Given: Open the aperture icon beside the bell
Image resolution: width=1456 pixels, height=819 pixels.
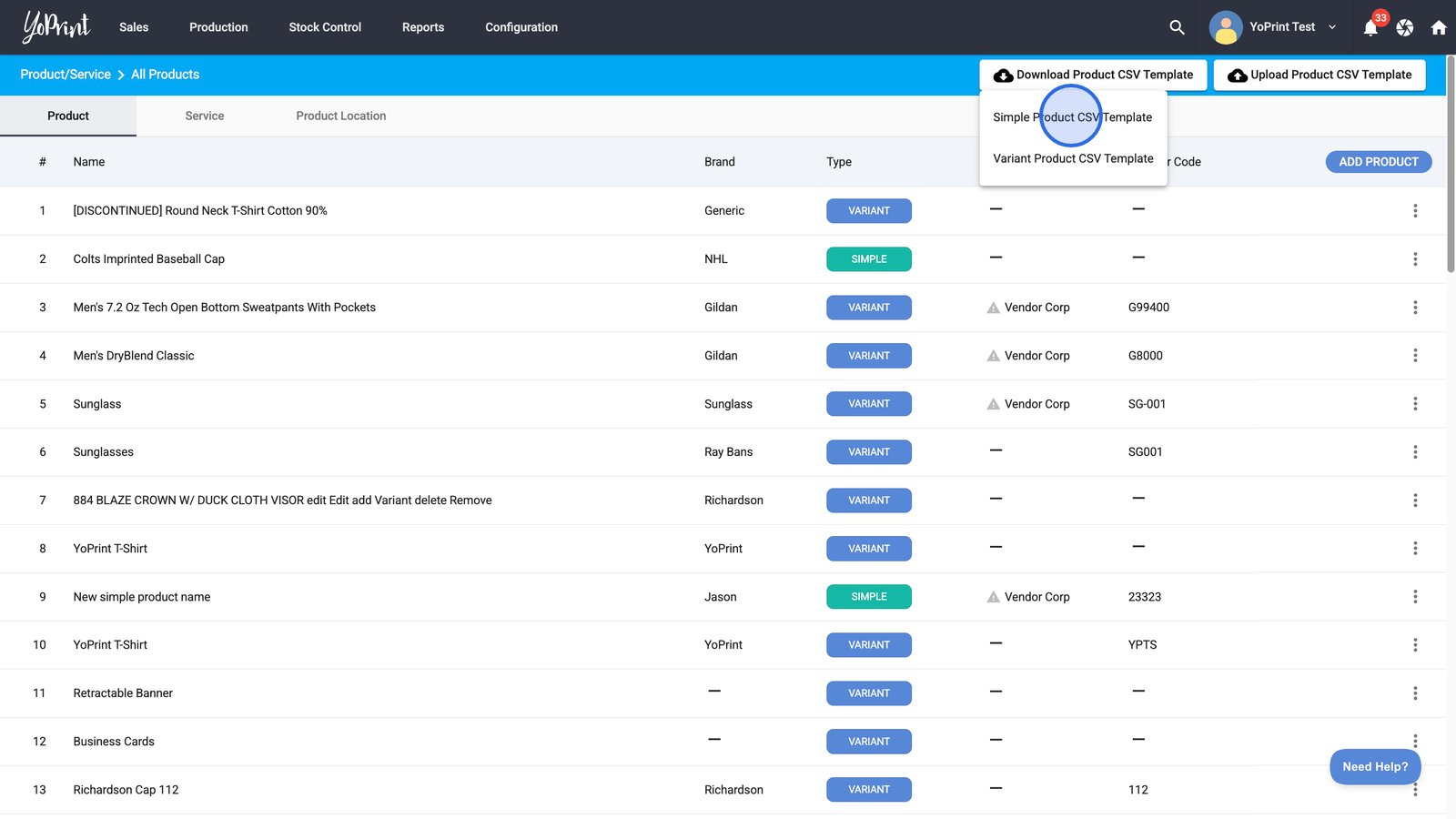Looking at the screenshot, I should click(x=1405, y=28).
